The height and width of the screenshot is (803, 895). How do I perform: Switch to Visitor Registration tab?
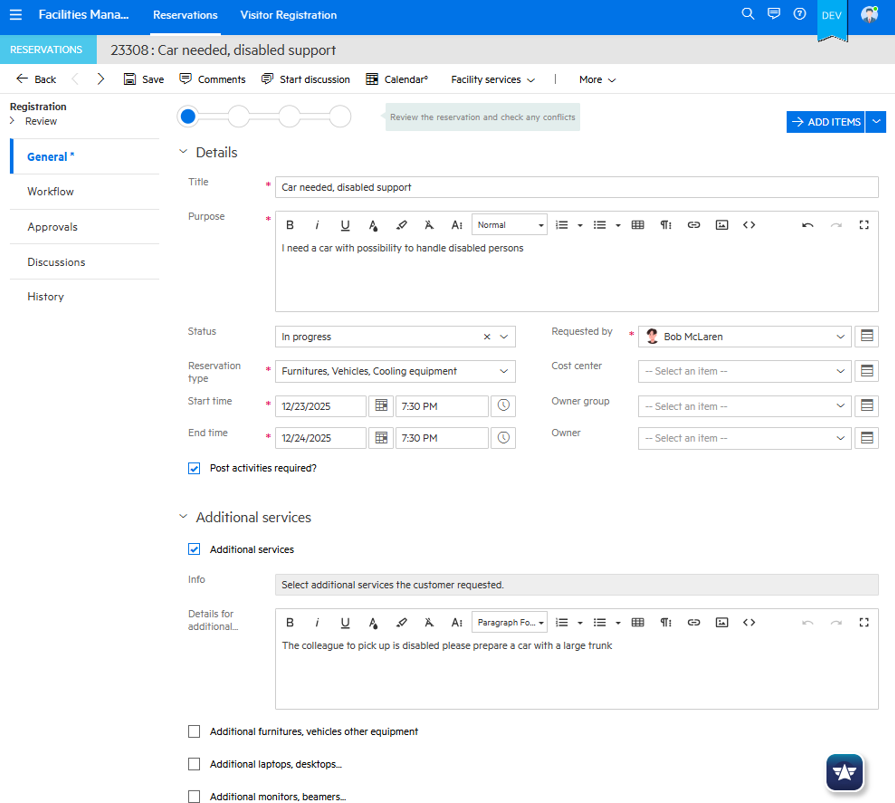coord(288,15)
